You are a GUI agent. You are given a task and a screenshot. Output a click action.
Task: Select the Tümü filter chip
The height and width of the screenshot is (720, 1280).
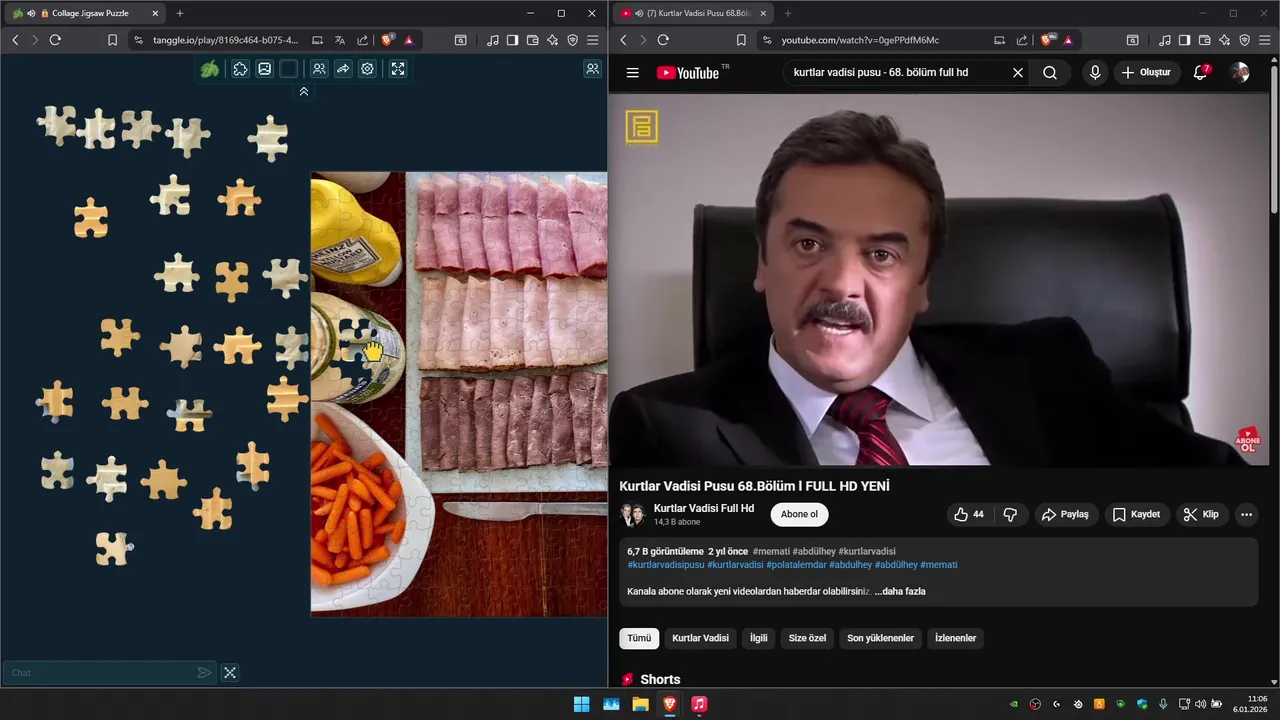pos(639,638)
